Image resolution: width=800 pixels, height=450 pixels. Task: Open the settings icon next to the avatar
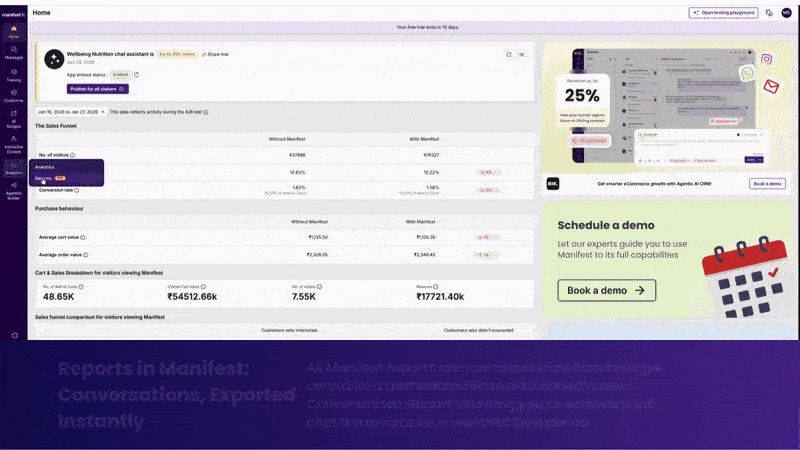coord(769,12)
